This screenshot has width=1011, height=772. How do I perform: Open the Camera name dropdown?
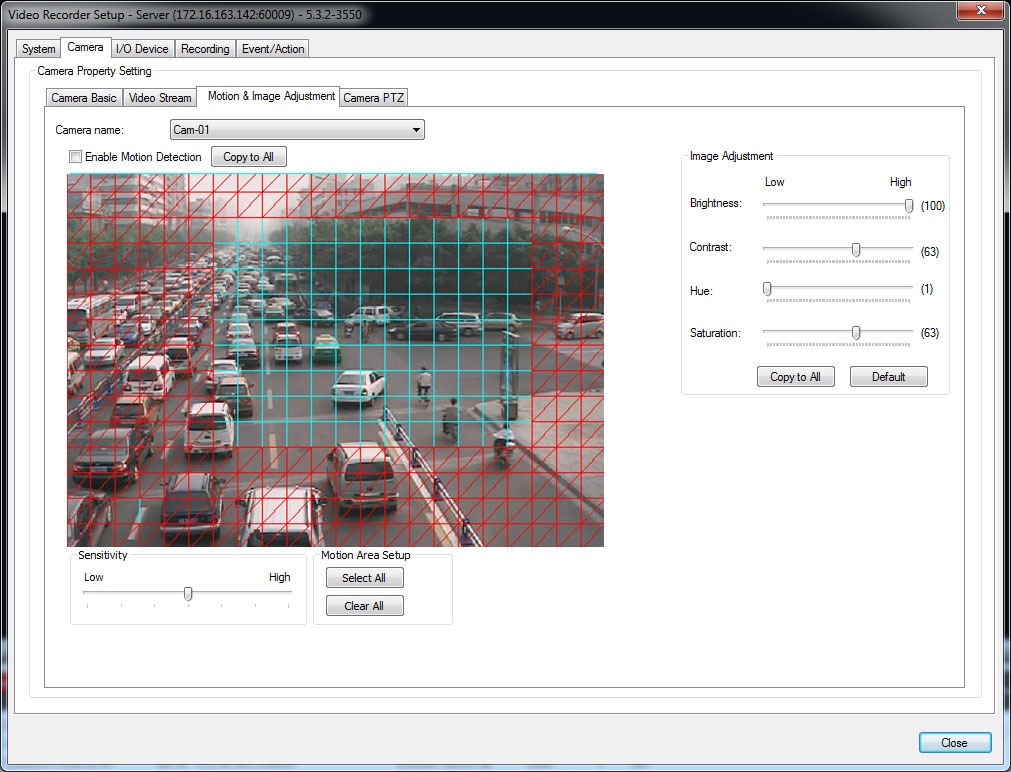pyautogui.click(x=297, y=130)
